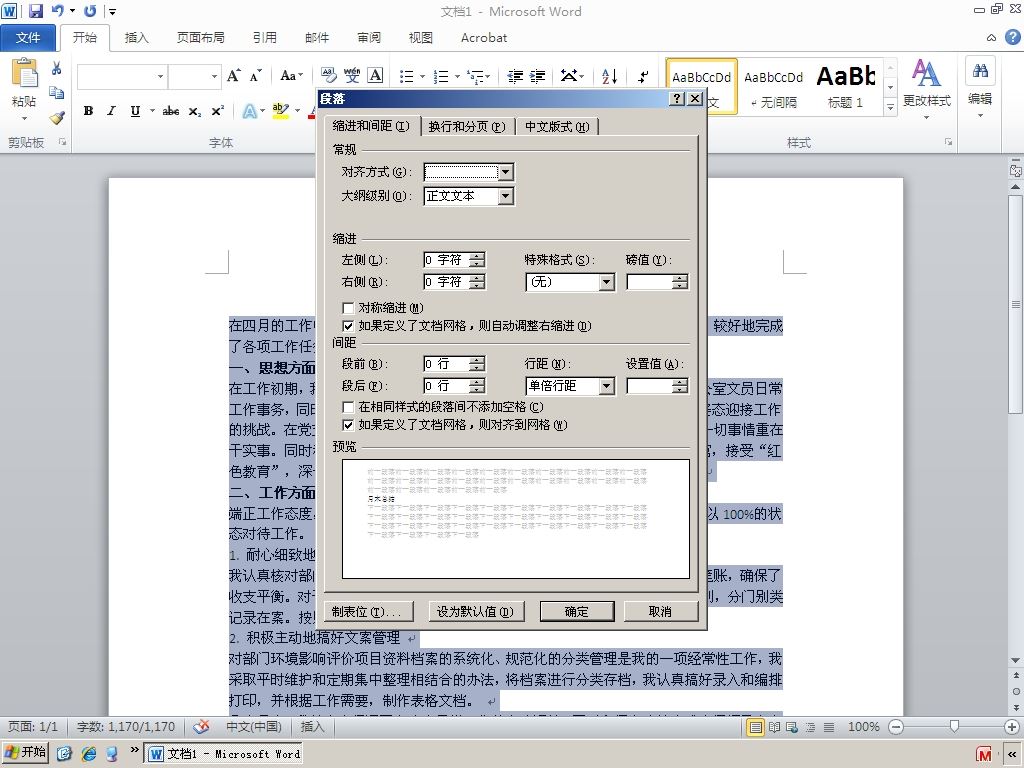Click the Cut scissors icon
Viewport: 1024px width, 768px height.
[x=56, y=68]
